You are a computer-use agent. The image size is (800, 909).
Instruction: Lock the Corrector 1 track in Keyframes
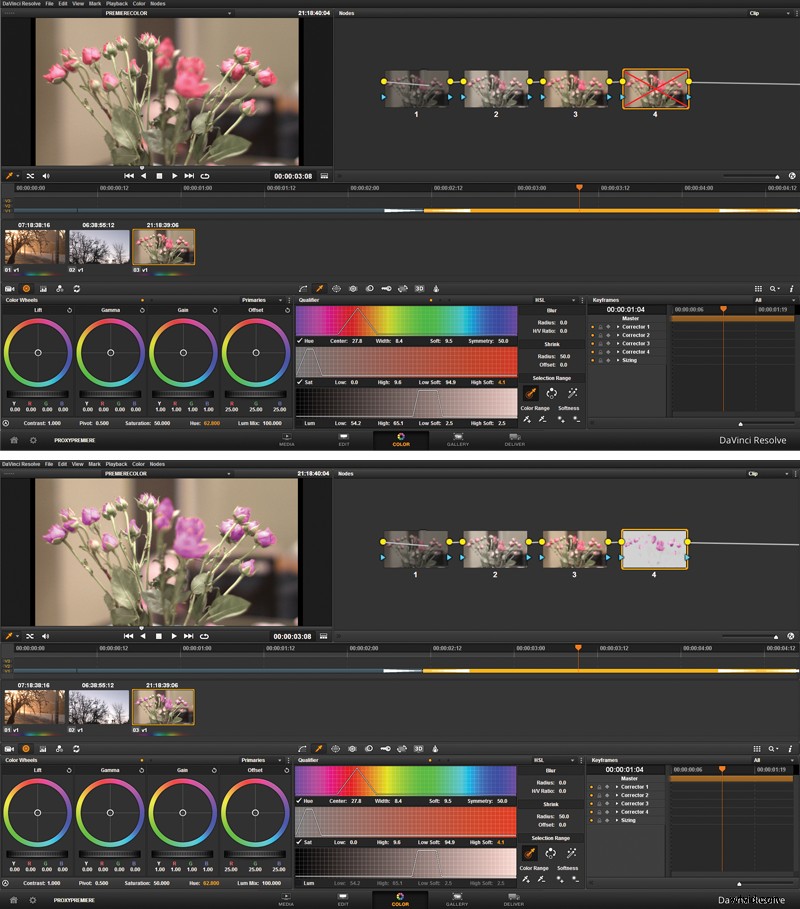600,328
